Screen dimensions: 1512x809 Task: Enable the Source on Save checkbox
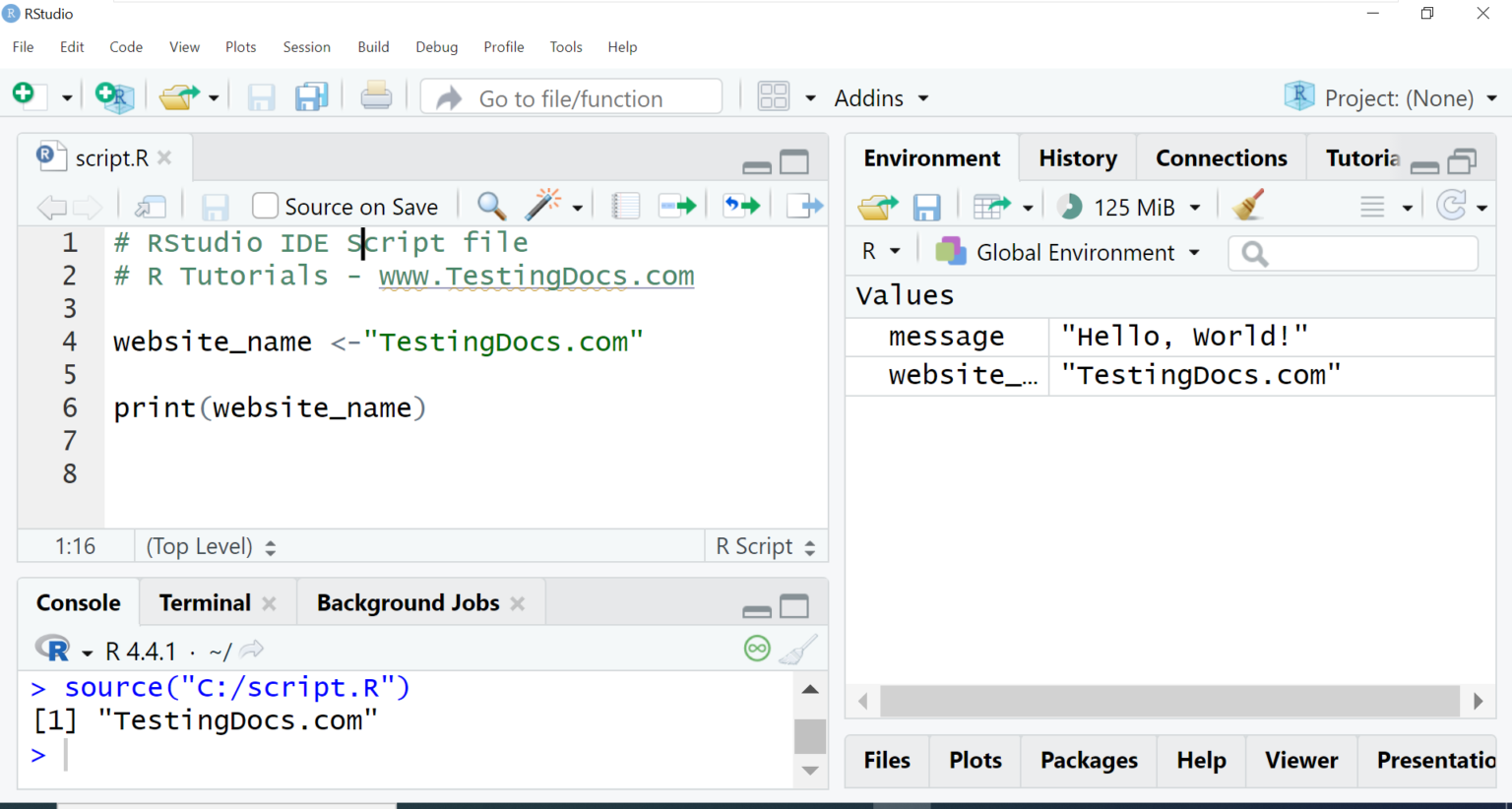point(264,206)
